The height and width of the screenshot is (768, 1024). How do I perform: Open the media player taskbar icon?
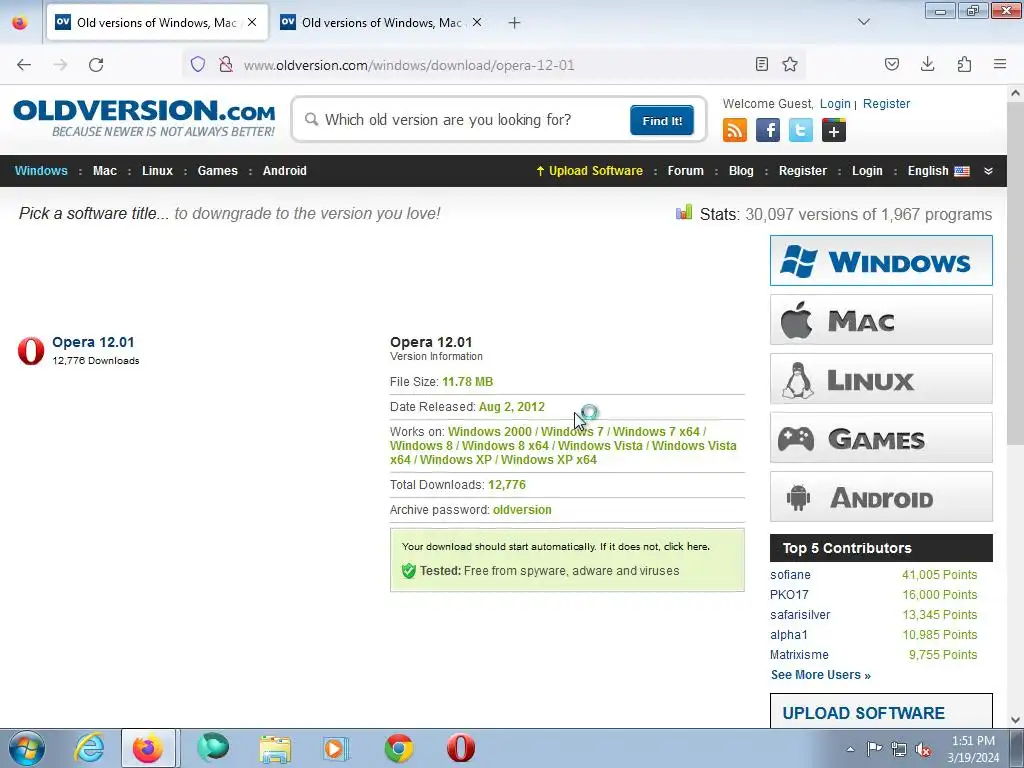point(336,748)
